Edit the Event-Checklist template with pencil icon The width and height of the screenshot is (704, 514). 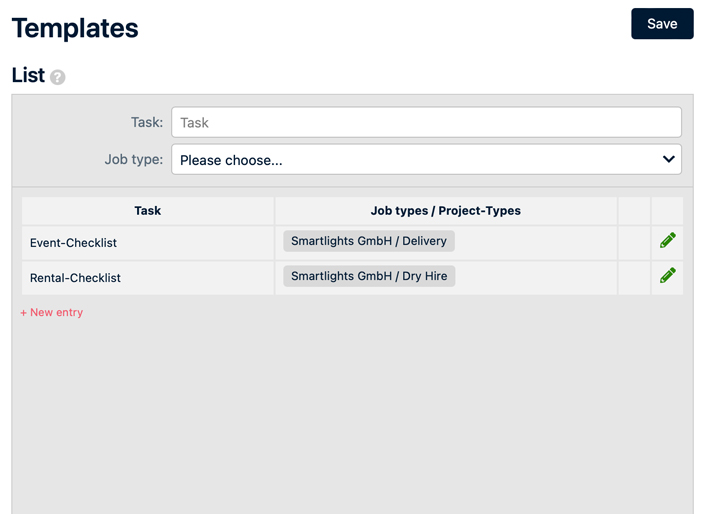667,240
